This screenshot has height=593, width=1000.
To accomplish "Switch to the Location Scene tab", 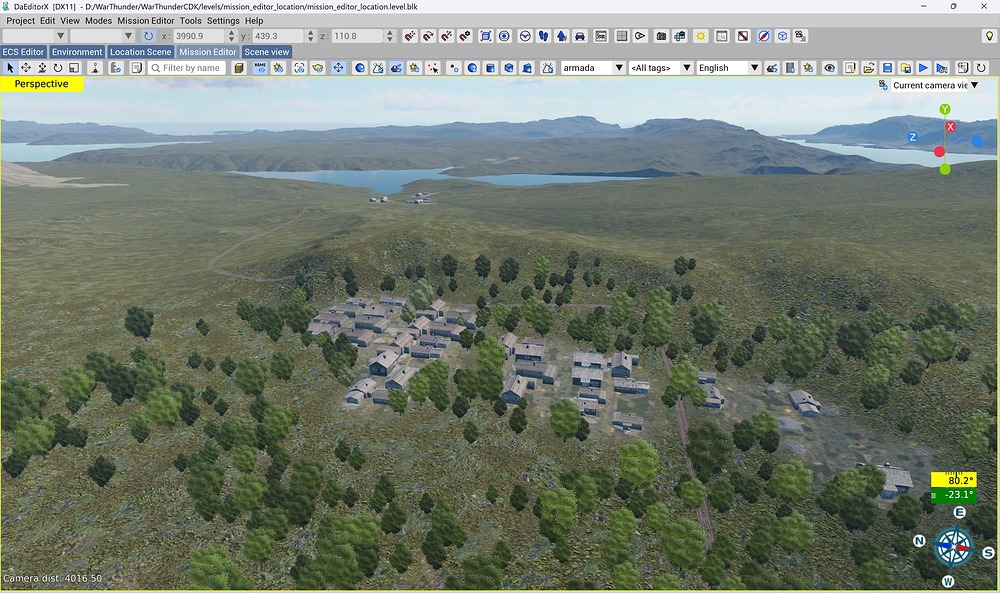I will click(x=140, y=52).
